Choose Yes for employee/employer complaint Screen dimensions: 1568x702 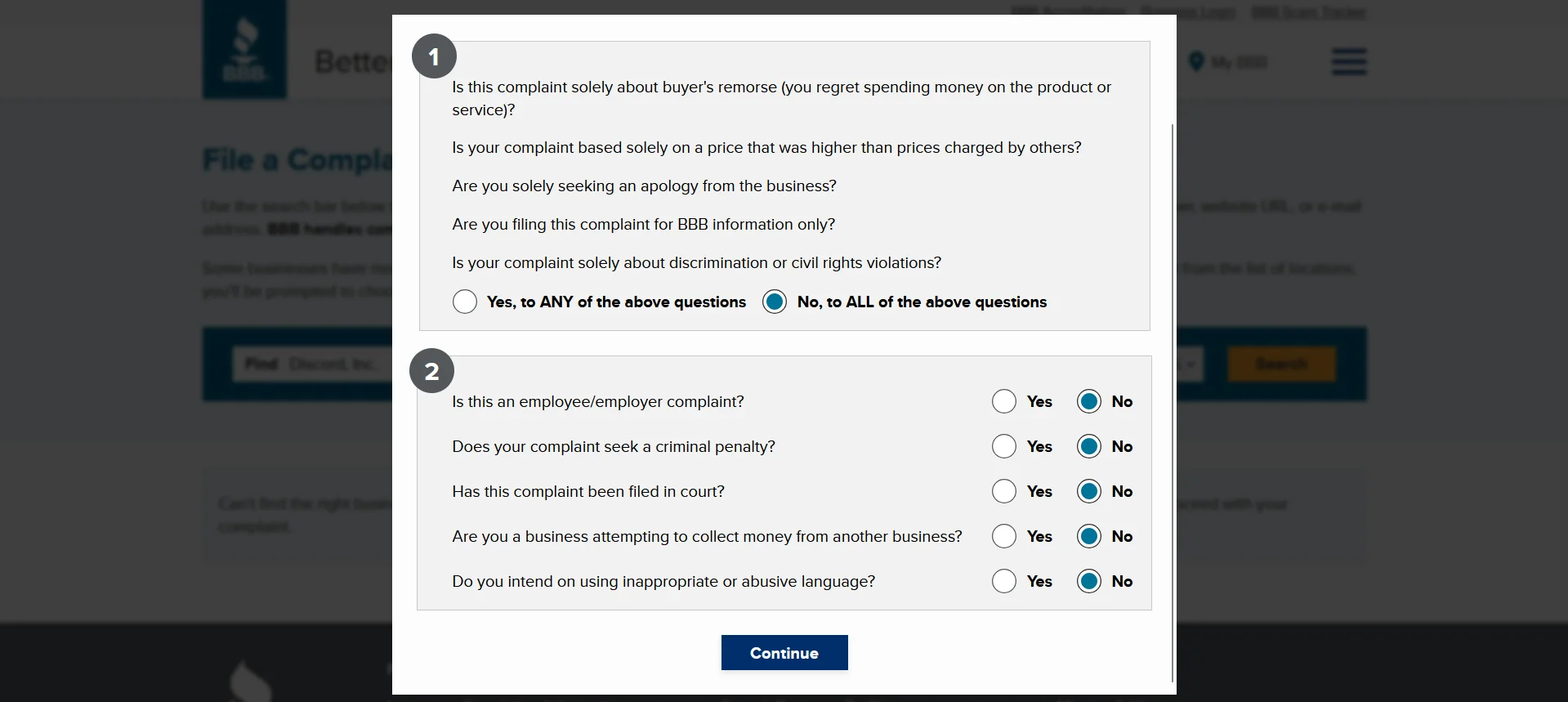click(x=1004, y=402)
